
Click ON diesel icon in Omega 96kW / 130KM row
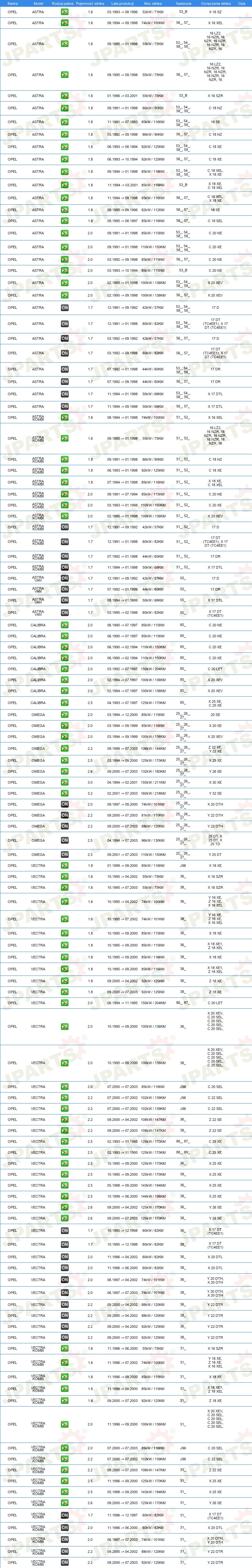64,841
